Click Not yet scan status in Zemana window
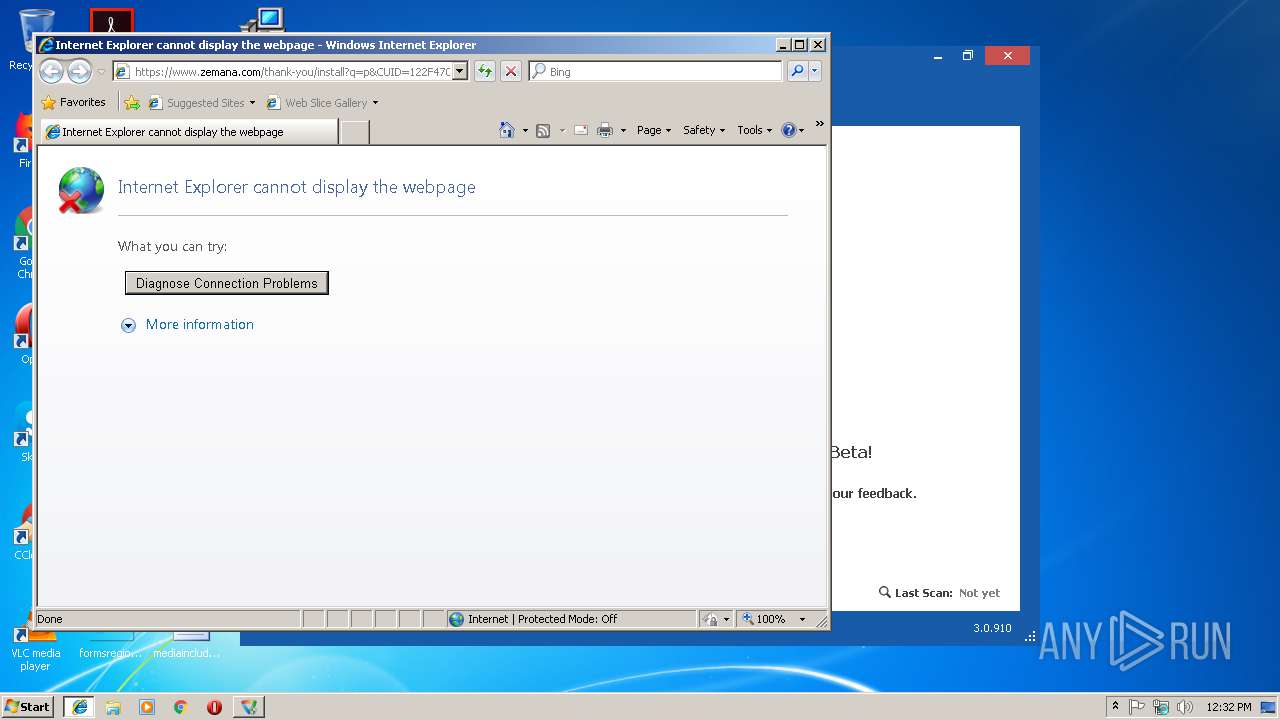 (x=979, y=593)
